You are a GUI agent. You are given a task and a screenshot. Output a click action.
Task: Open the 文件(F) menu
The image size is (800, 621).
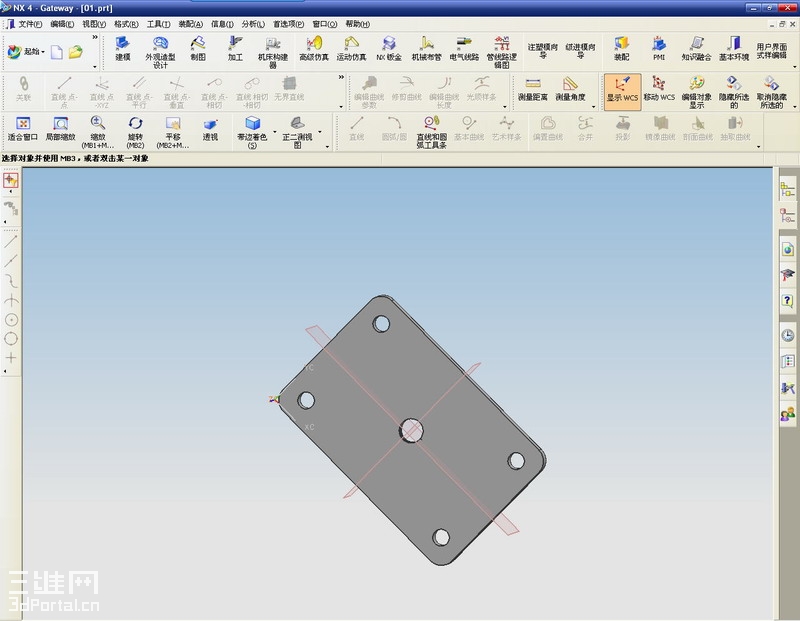point(30,24)
